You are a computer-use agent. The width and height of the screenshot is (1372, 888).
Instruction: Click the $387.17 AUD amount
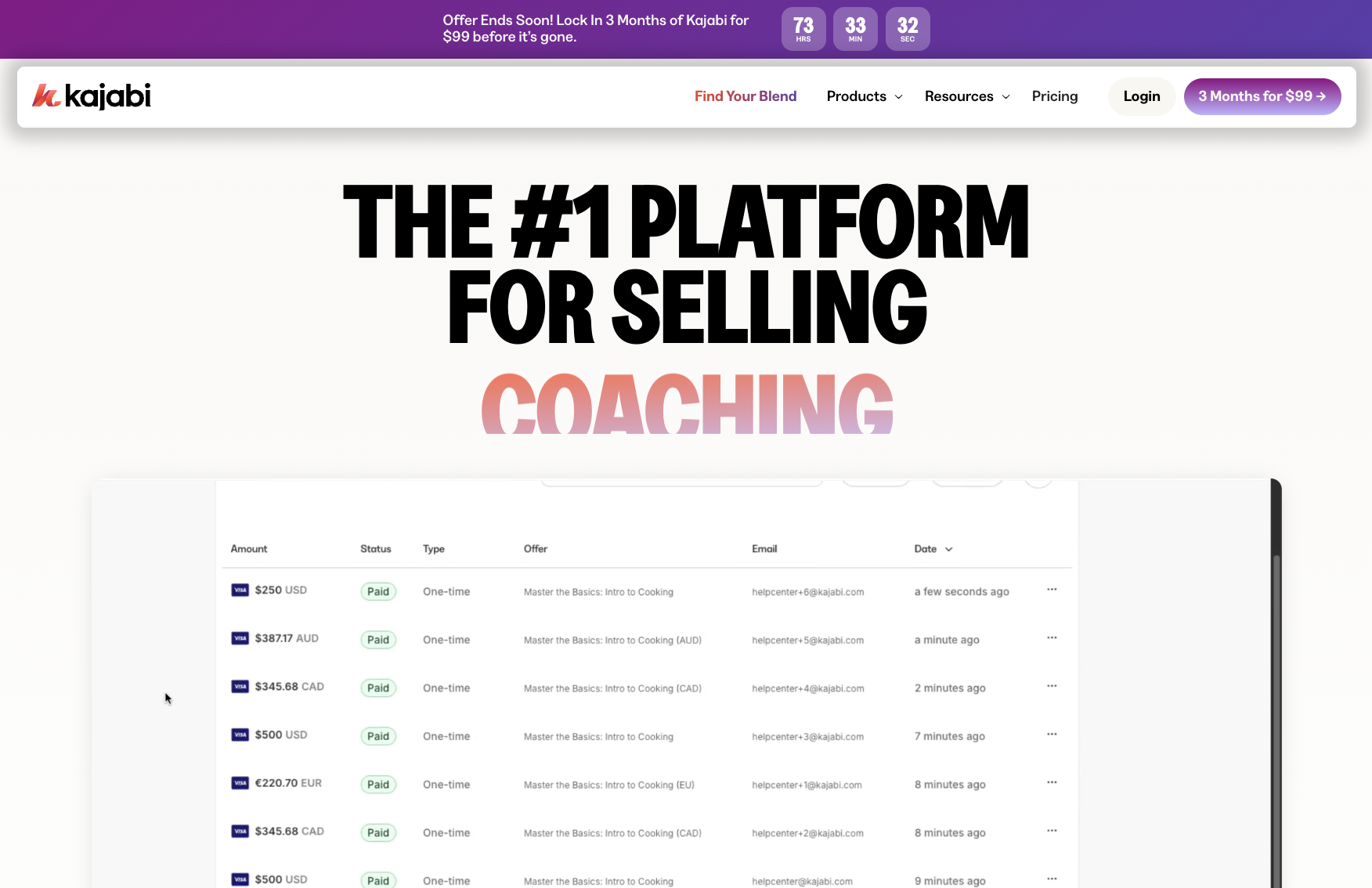click(287, 639)
